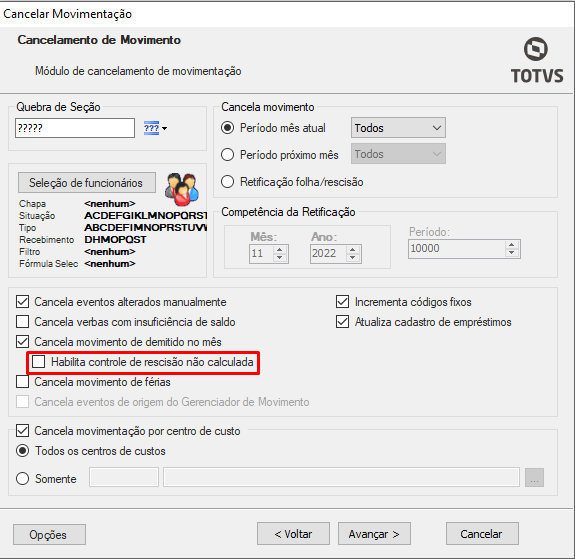Click the Somente cost center code field
Screen dimensions: 575x559
pos(124,477)
